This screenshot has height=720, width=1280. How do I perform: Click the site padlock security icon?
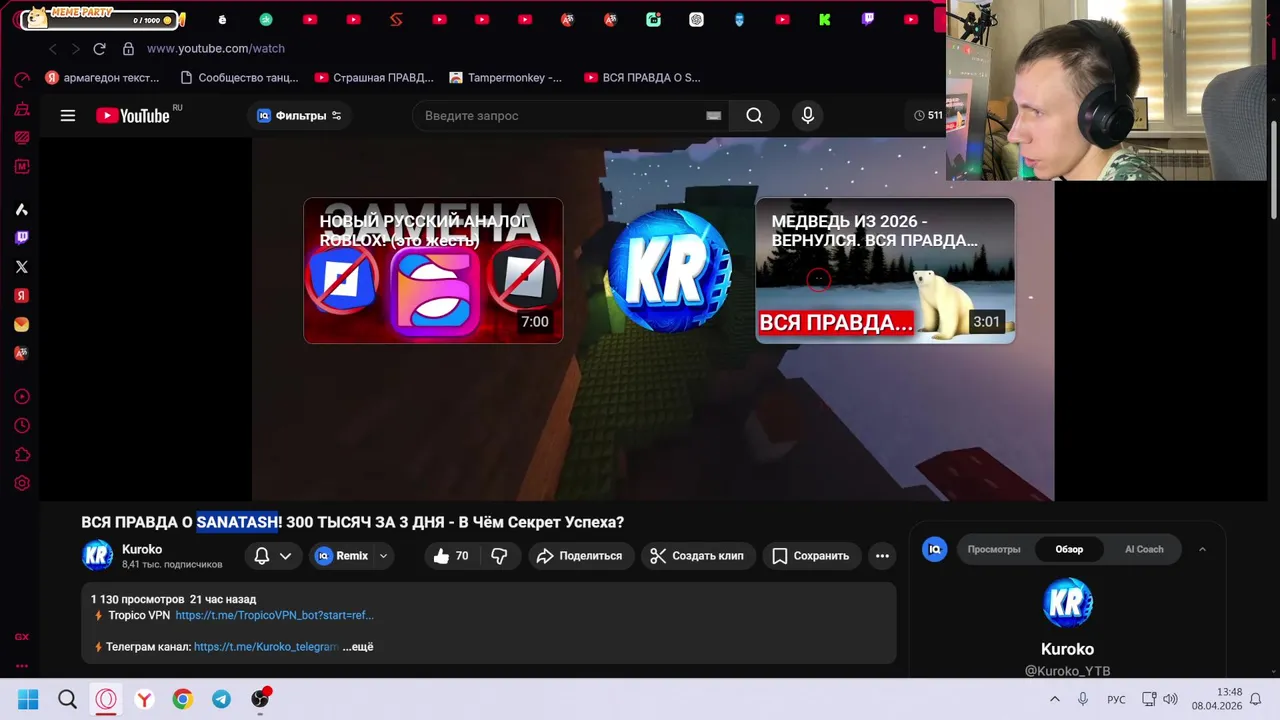pos(128,48)
